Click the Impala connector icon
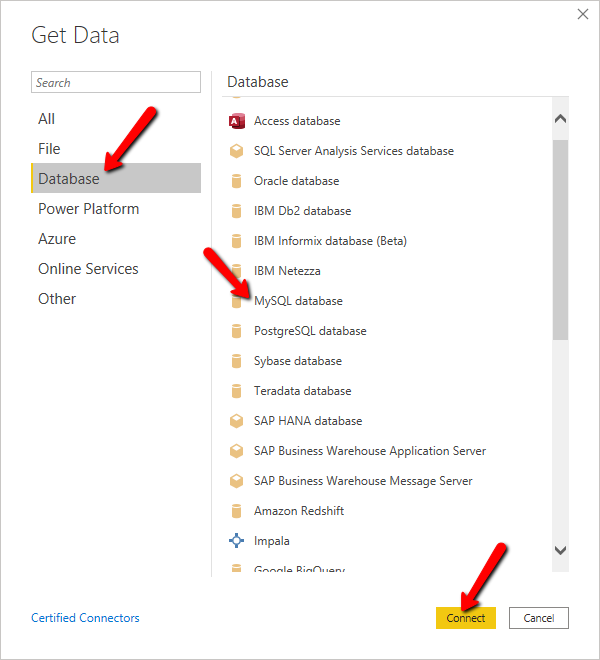 coord(237,541)
